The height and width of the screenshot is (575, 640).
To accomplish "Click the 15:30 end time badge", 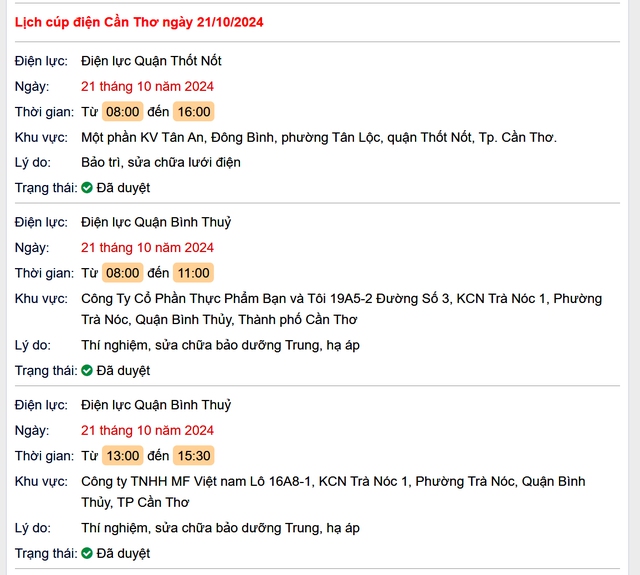I will (x=193, y=455).
